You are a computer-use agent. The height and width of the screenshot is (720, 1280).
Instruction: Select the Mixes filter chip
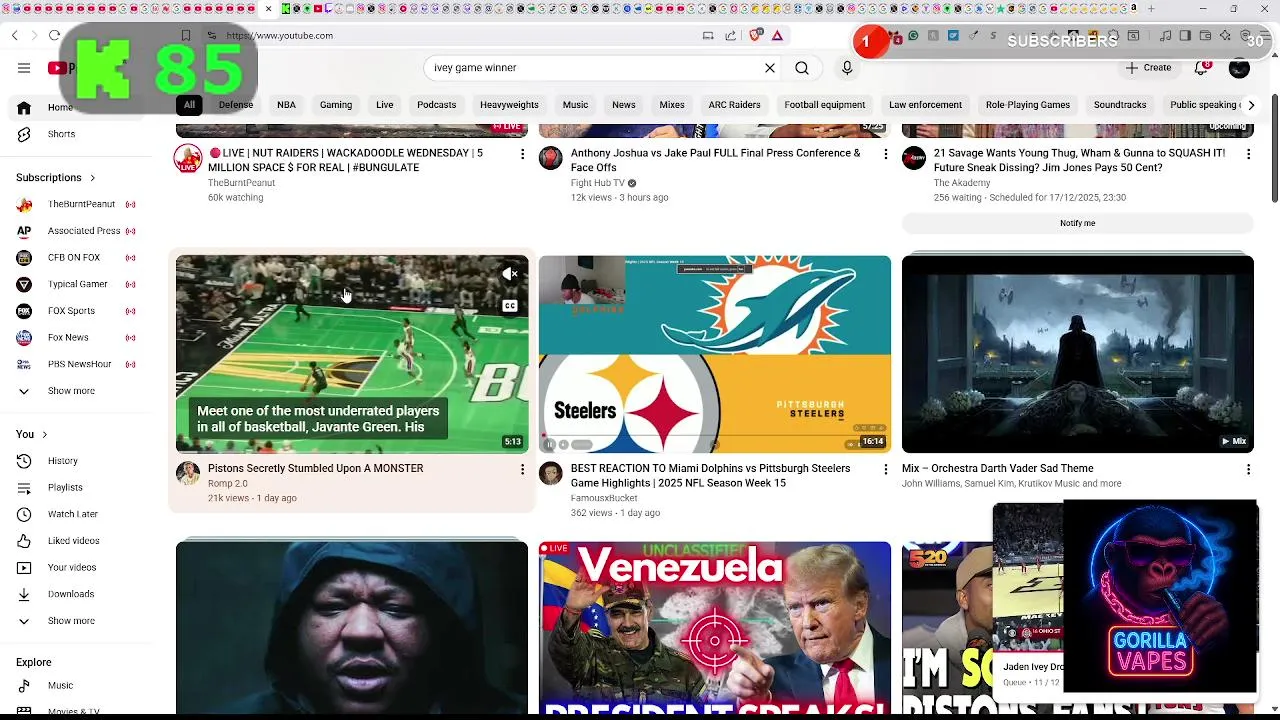(672, 105)
